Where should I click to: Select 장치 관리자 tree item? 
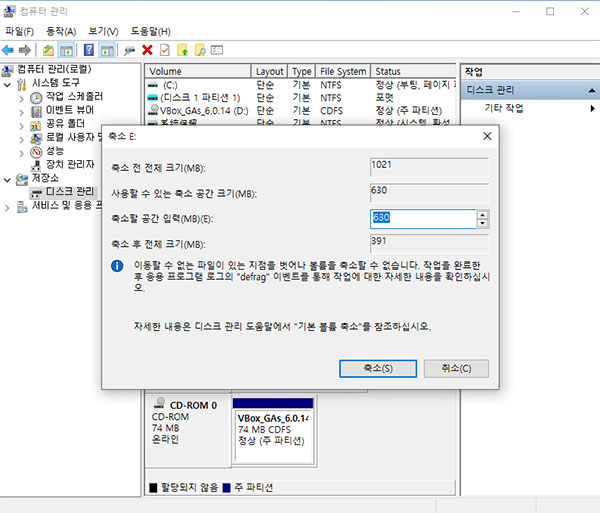[x=70, y=164]
